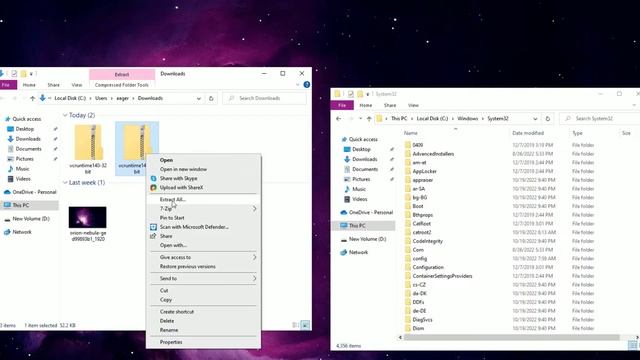
Task: Click Upload with ShareX menu entry
Action: 181,188
